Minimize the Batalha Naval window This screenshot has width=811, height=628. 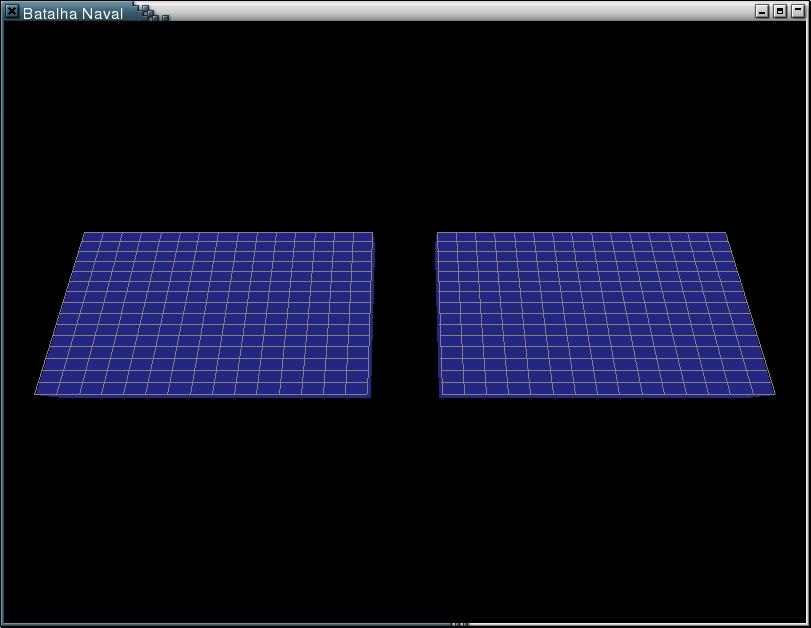click(762, 11)
